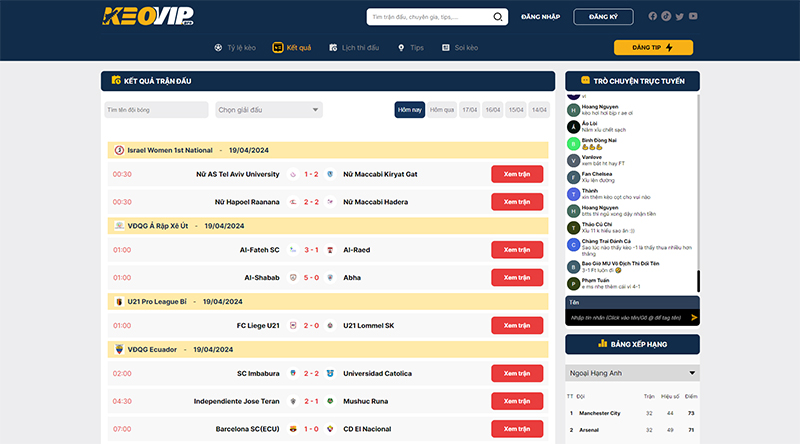The height and width of the screenshot is (444, 800).
Task: Click the KEOVIP logo
Action: pos(147,16)
